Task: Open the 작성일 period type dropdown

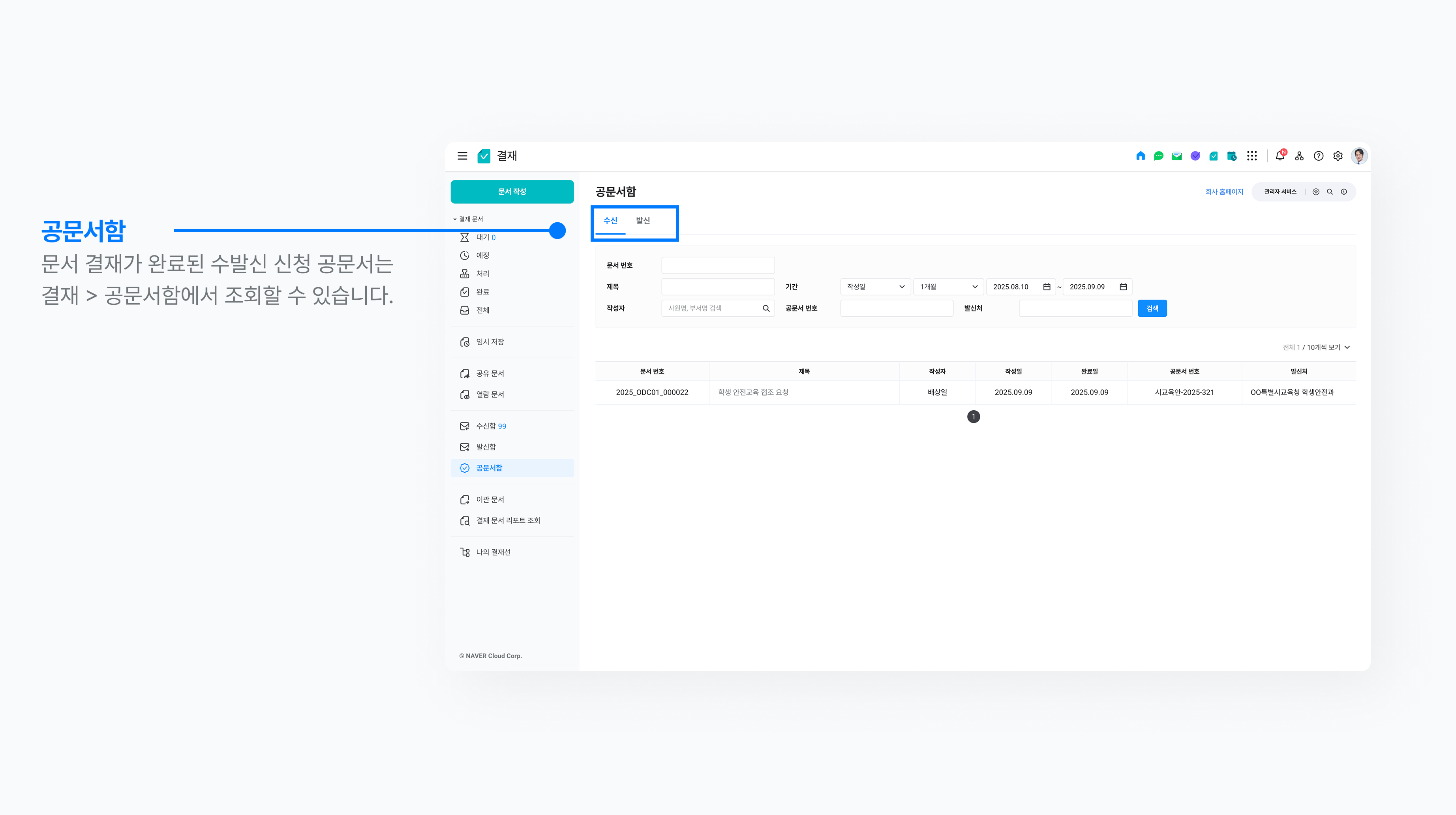Action: [875, 287]
